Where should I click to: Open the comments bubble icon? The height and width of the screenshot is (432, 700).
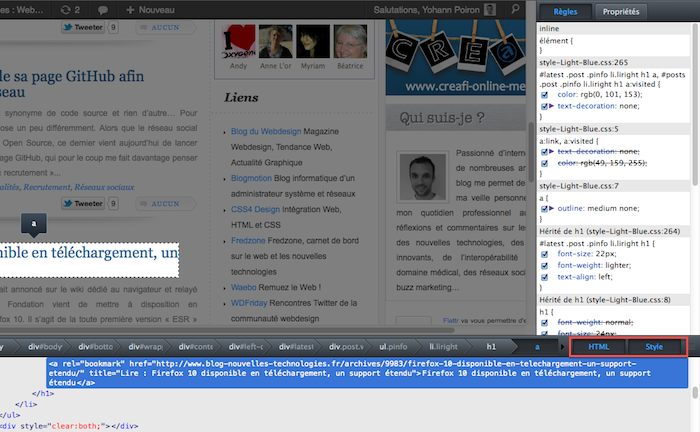103,8
